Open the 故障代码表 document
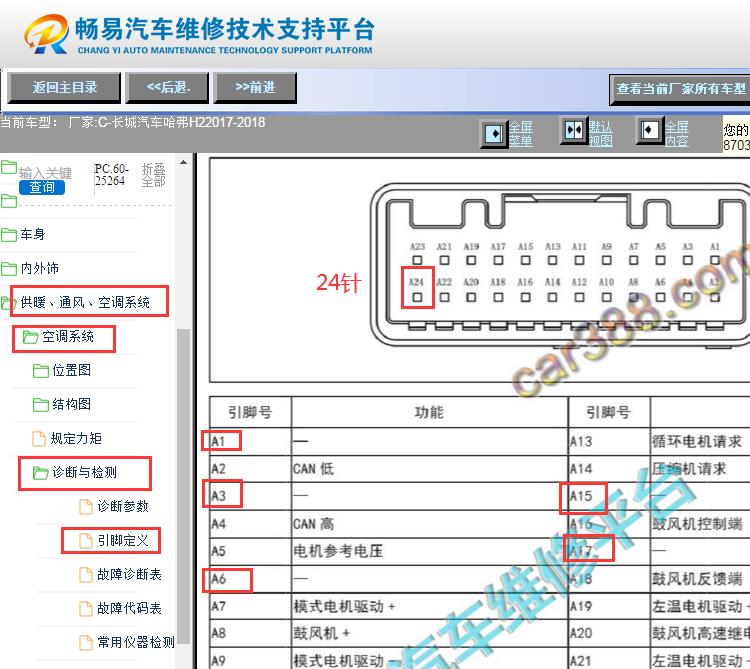This screenshot has height=669, width=750. point(129,608)
